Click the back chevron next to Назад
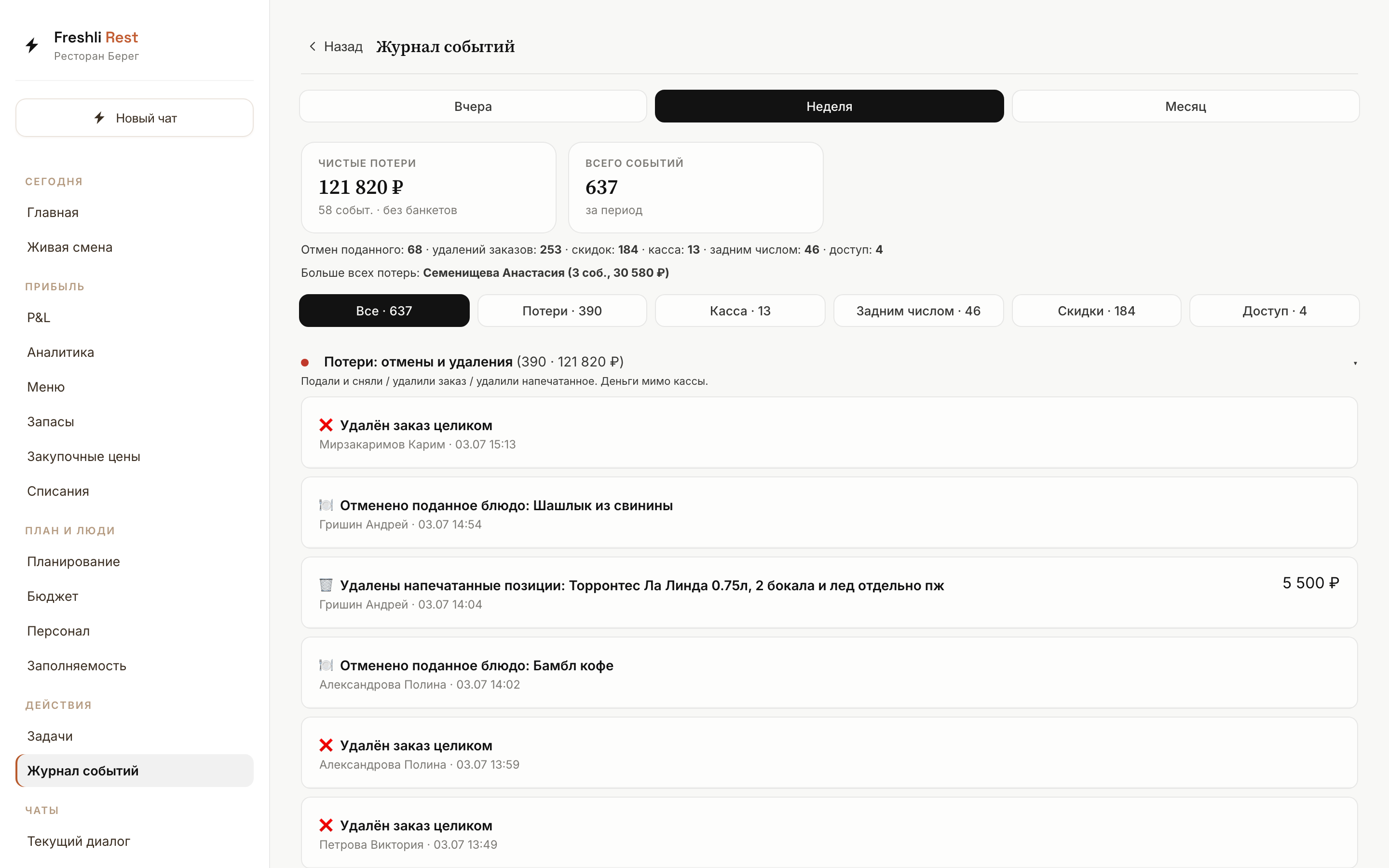 pos(312,46)
